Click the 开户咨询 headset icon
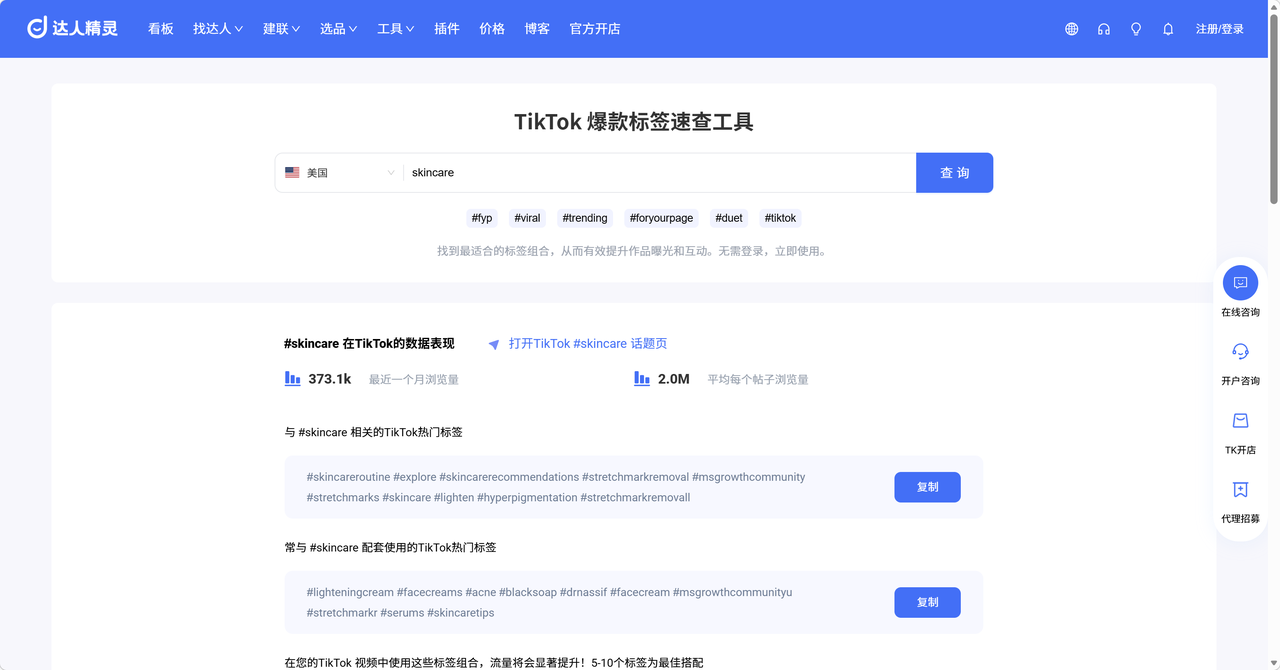 pyautogui.click(x=1240, y=352)
